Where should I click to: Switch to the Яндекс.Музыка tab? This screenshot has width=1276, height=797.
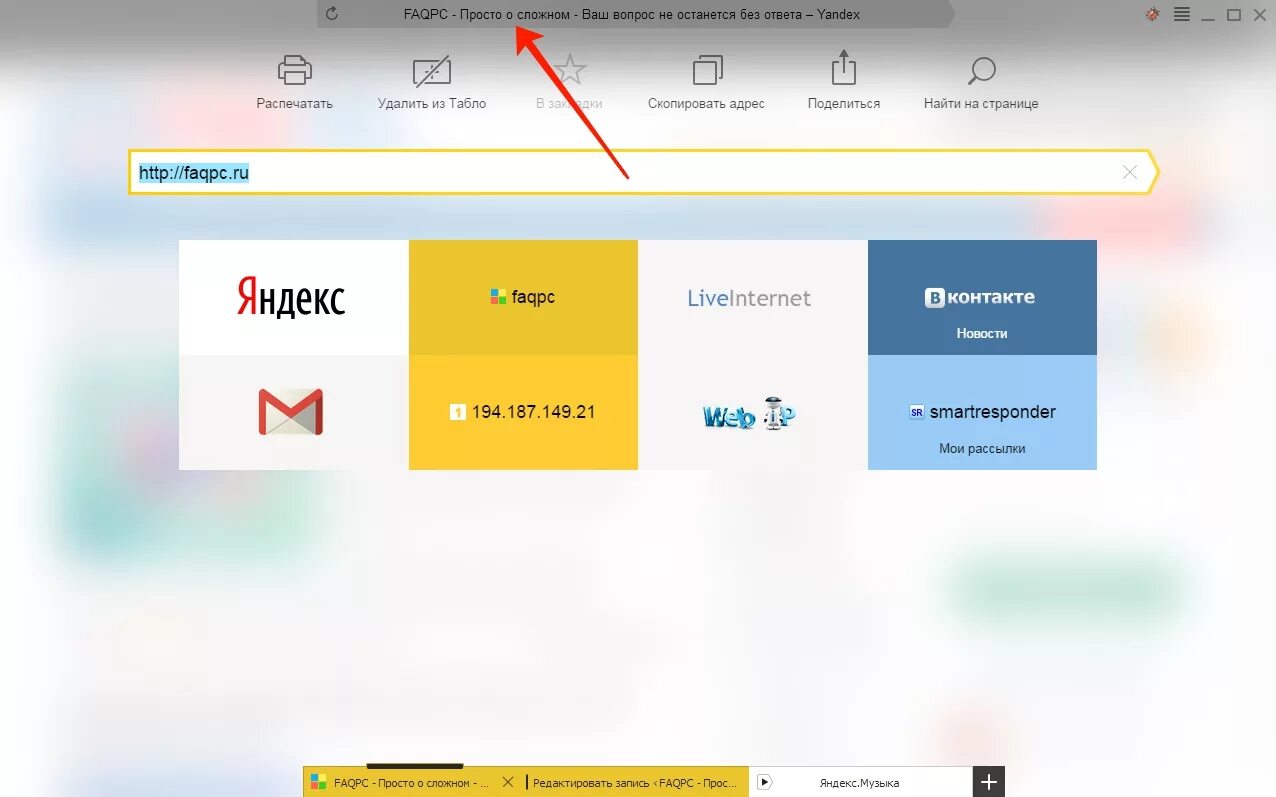click(860, 782)
